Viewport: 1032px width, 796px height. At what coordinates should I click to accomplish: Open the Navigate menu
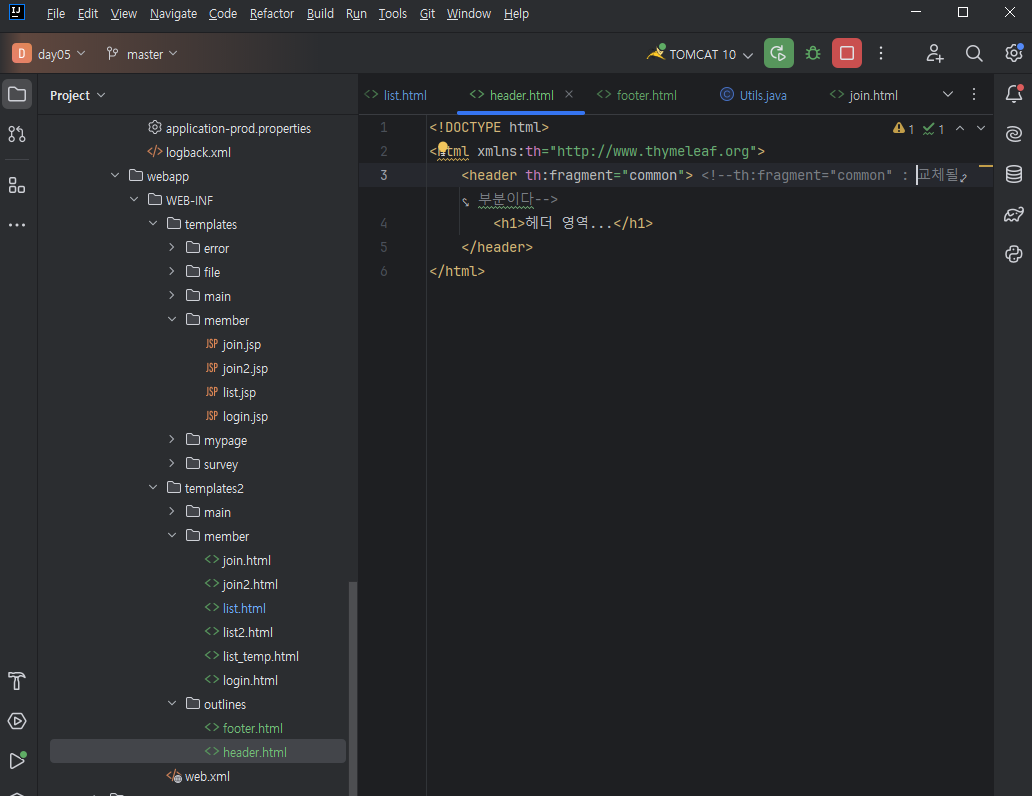click(173, 13)
